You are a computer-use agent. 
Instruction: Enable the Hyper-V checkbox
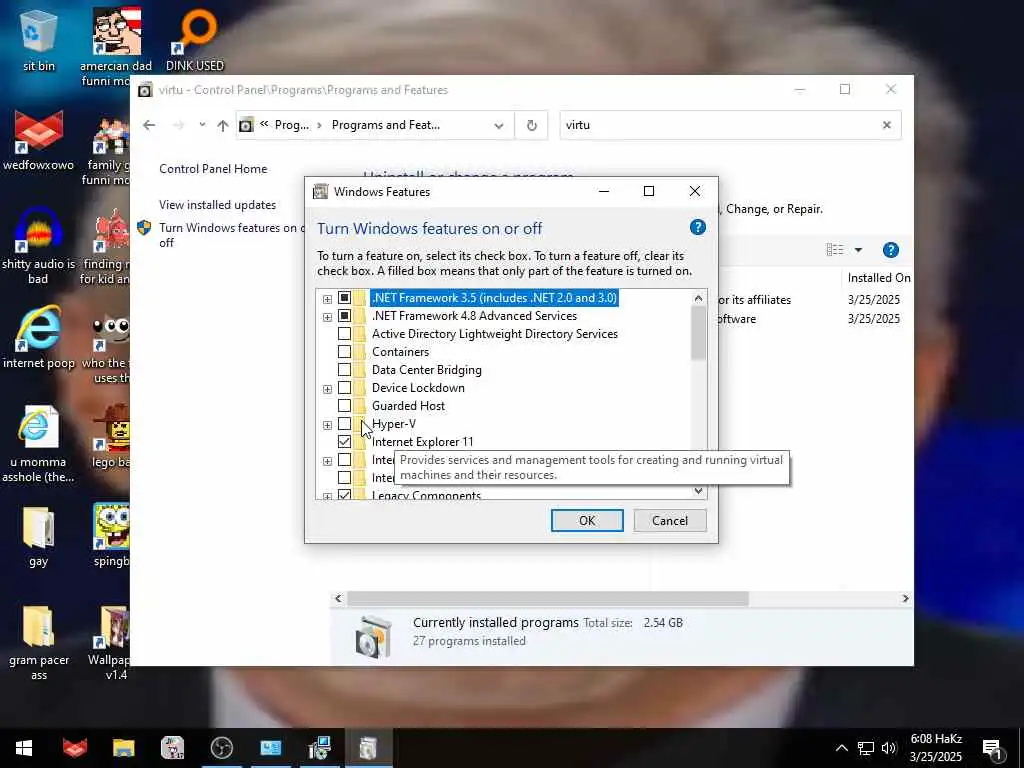click(344, 424)
